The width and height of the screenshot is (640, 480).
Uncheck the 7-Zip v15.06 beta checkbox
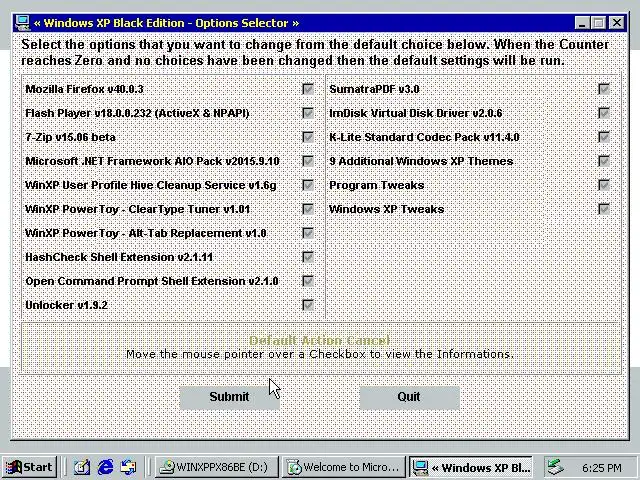coord(308,137)
